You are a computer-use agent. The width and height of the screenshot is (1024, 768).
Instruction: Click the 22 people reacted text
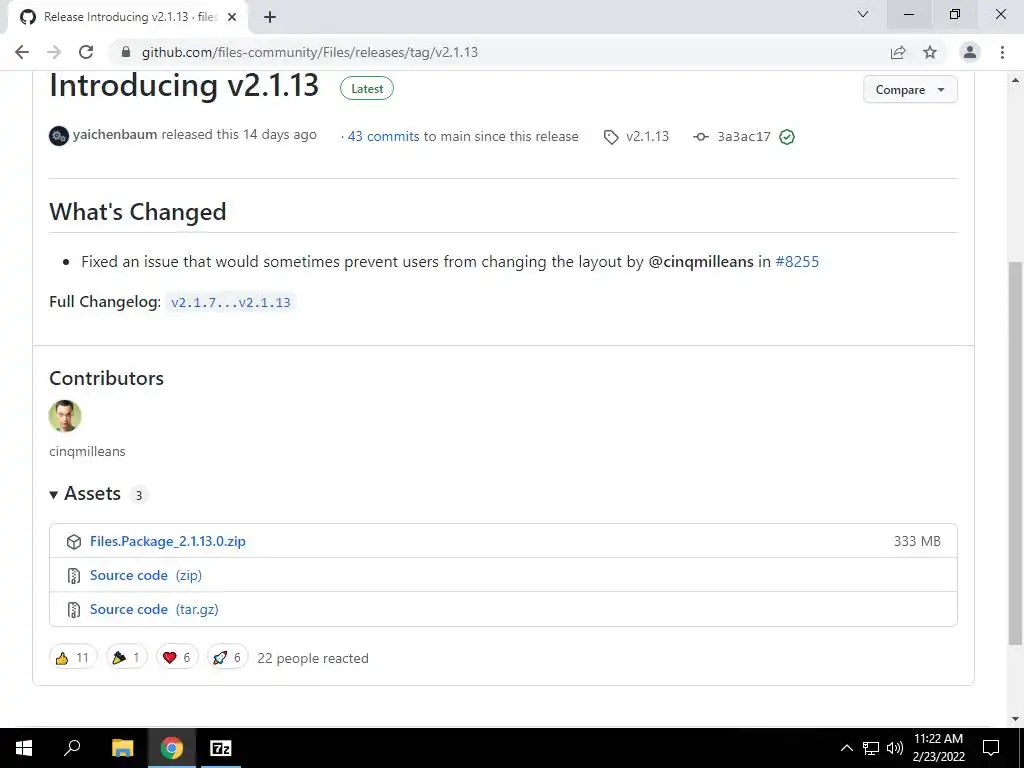313,658
